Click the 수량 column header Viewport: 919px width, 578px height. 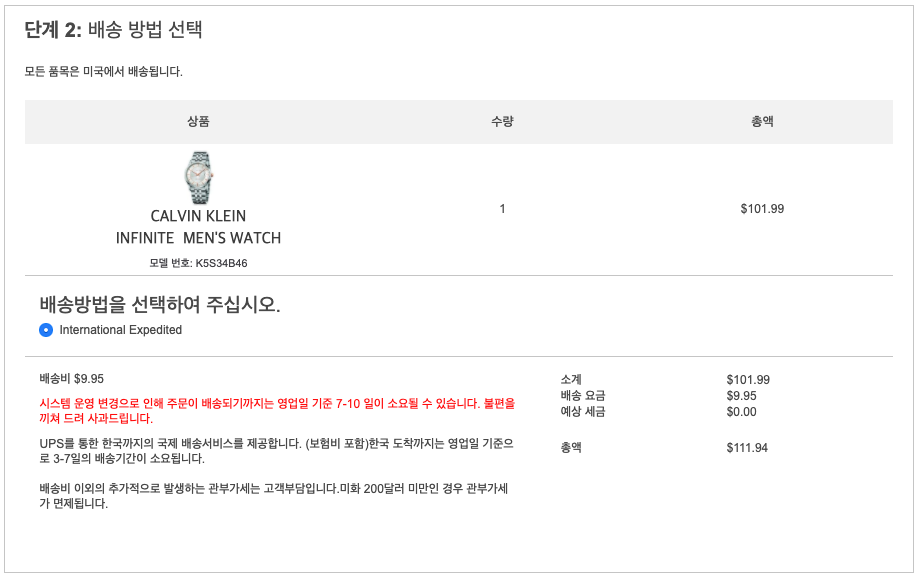502,122
